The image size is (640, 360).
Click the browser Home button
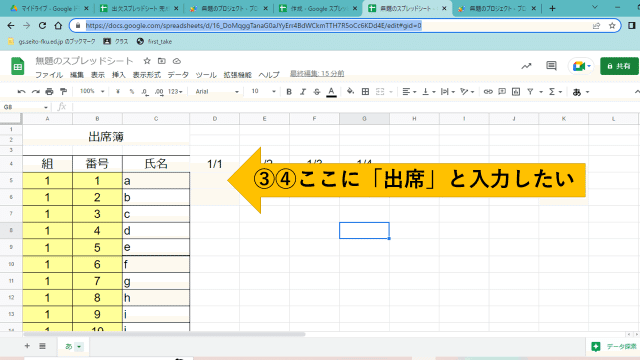58,26
